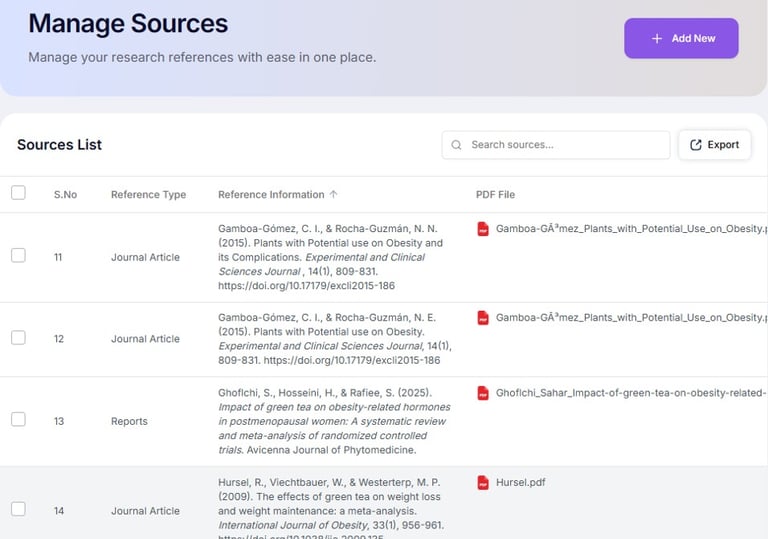Screen dimensions: 768x539
Task: Check the box for source row 12
Action: (18, 338)
